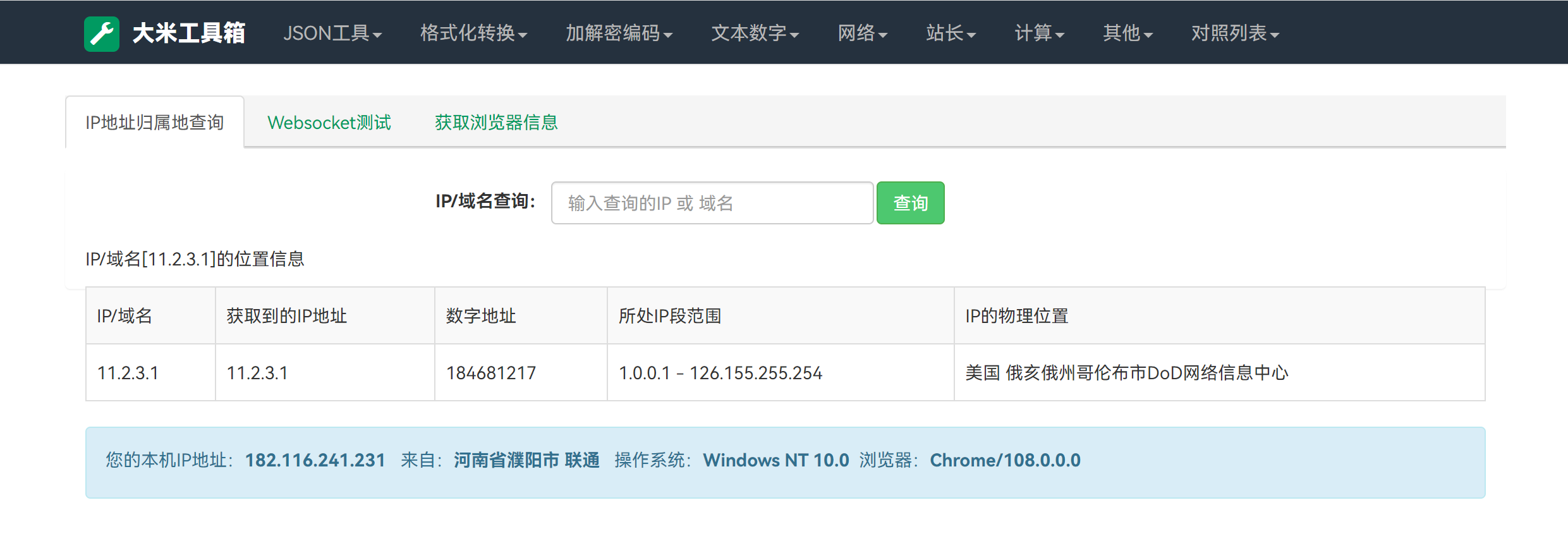1568x560 pixels.
Task: Switch to the Websocket测试 tab
Action: (x=329, y=123)
